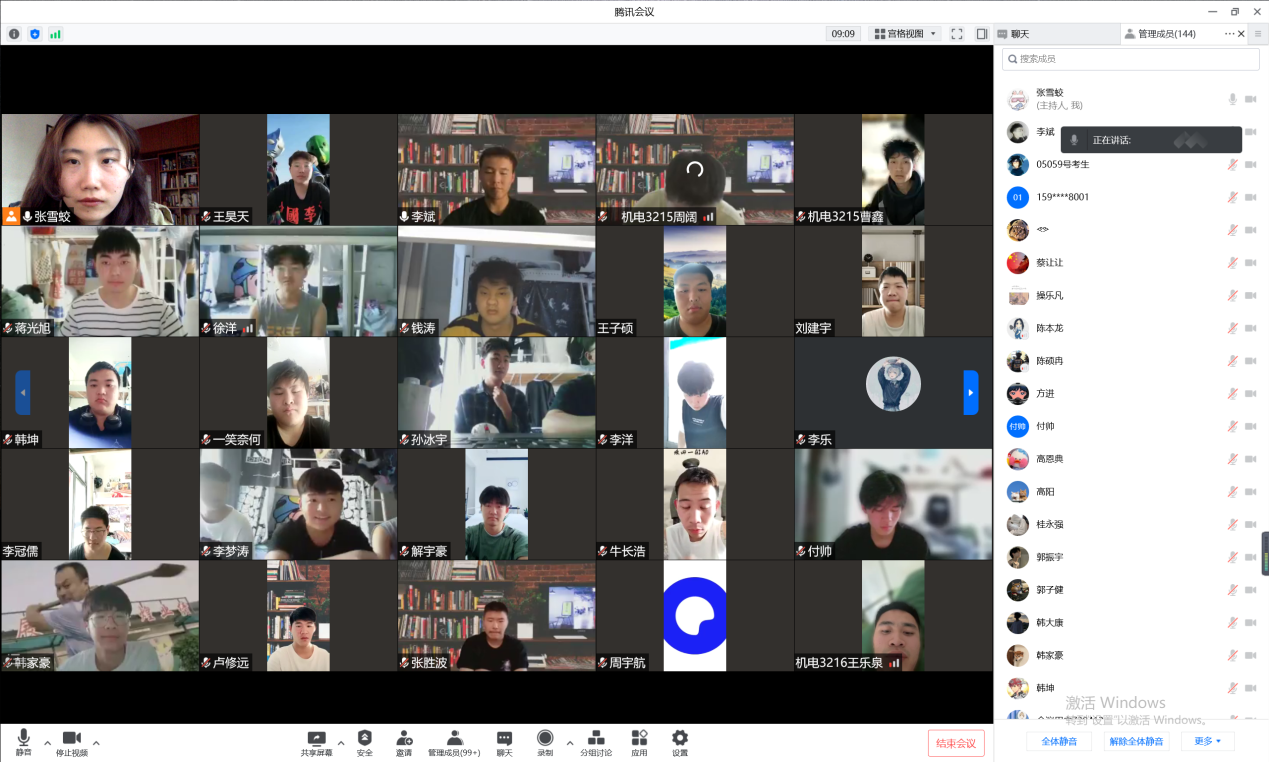Select member 郭振宇 in the list

pos(1131,558)
